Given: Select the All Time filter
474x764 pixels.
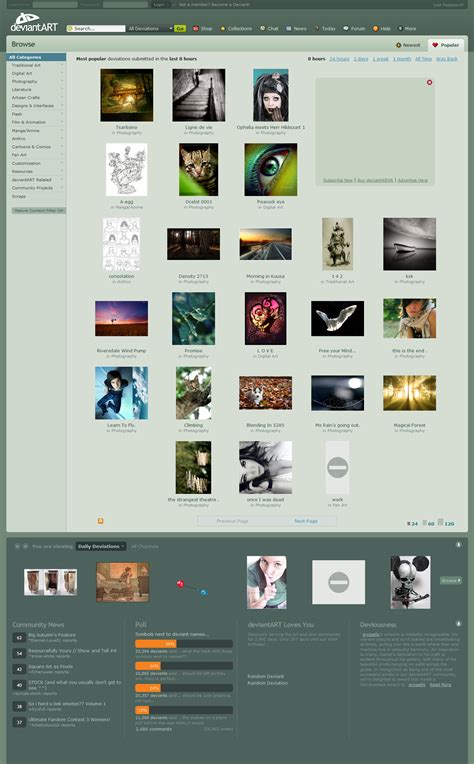Looking at the screenshot, I should point(423,59).
